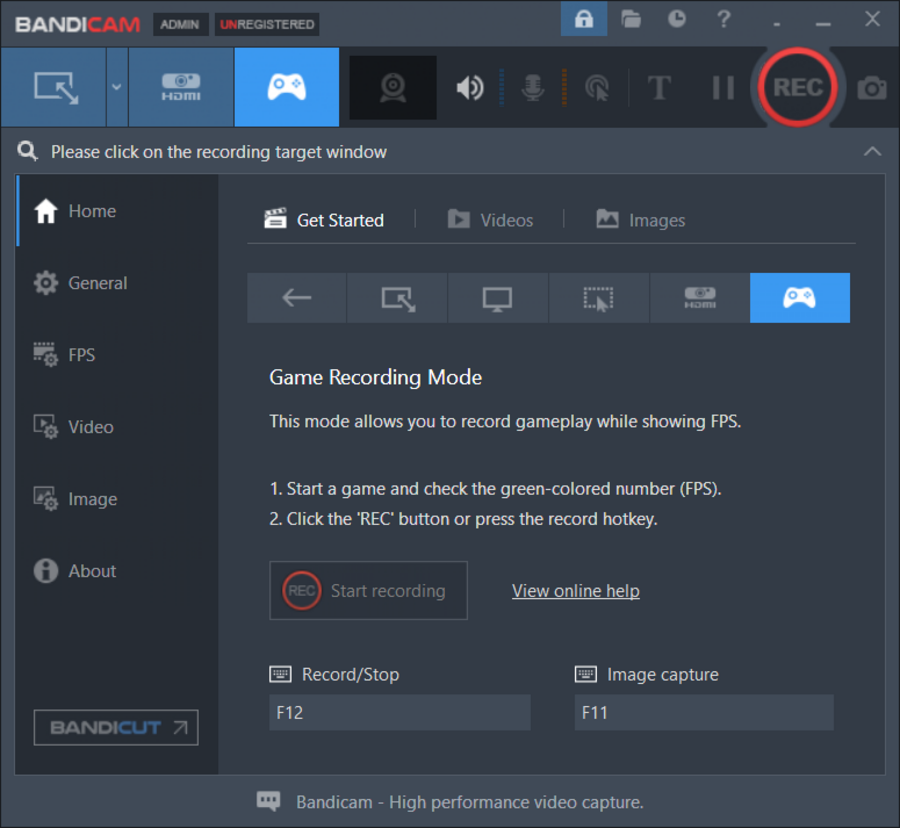Start recording with the big REC button

798,87
